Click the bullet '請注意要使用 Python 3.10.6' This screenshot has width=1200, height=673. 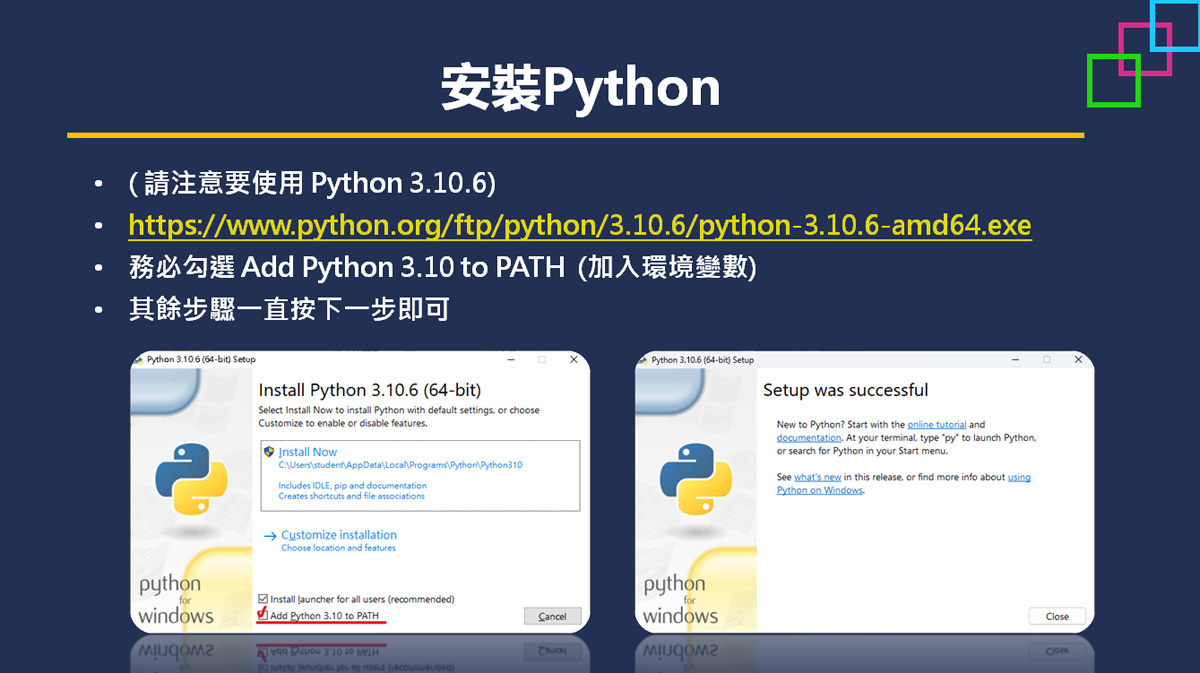(312, 183)
